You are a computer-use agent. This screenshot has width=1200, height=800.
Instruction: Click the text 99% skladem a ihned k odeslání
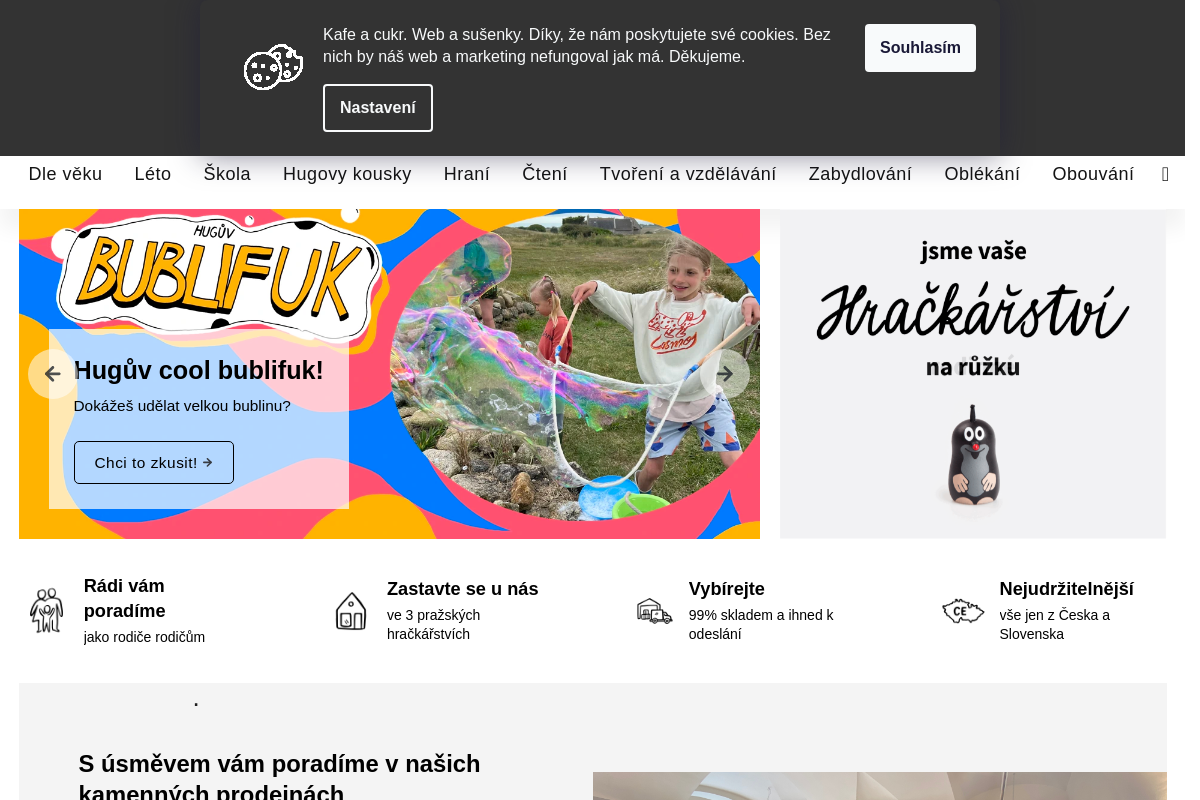pyautogui.click(x=761, y=625)
